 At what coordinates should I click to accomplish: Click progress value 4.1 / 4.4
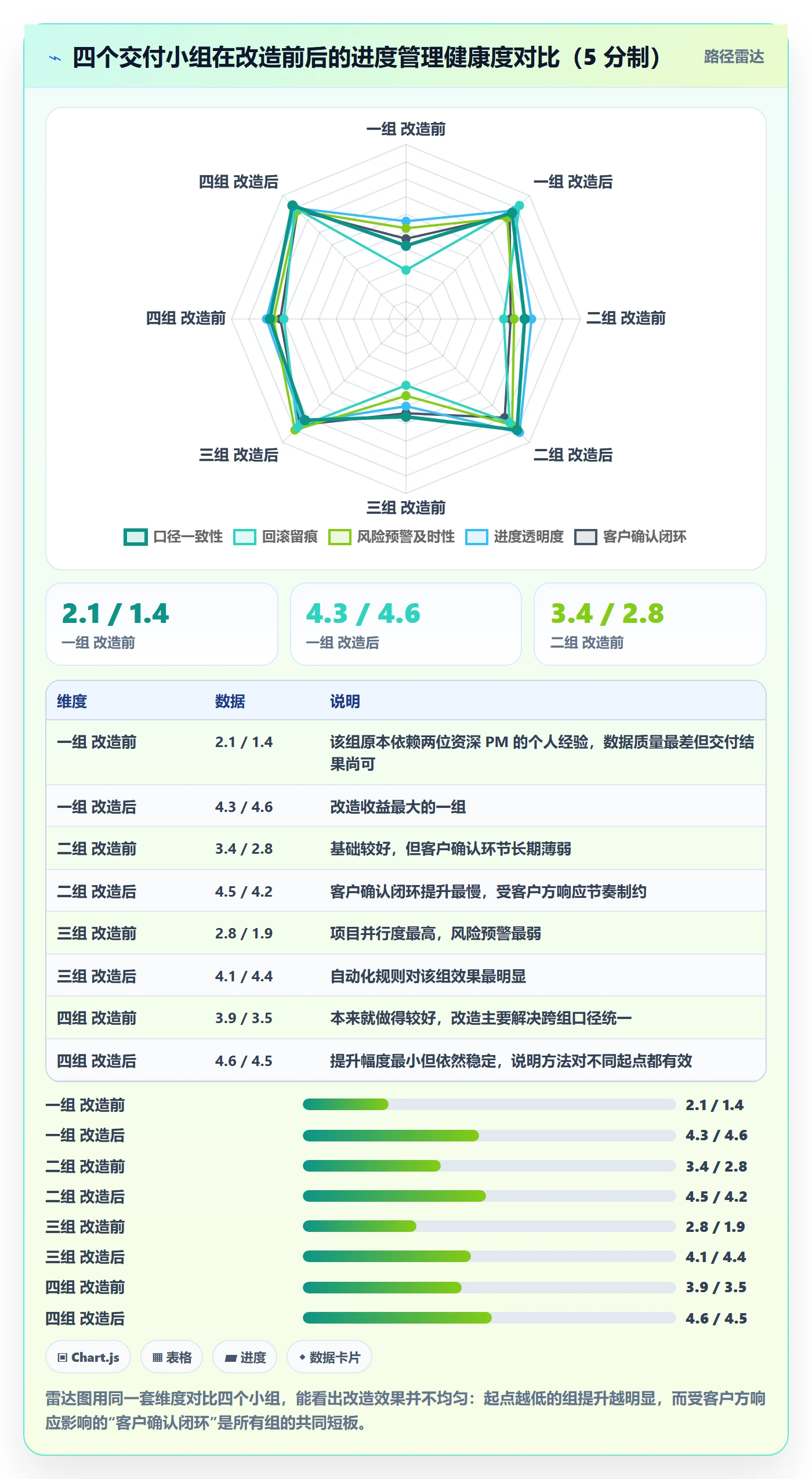click(716, 1257)
